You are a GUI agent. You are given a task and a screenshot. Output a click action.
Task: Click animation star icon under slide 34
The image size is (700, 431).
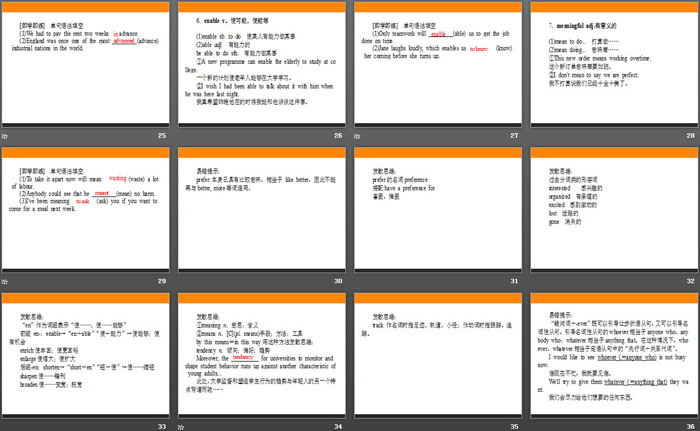click(181, 427)
